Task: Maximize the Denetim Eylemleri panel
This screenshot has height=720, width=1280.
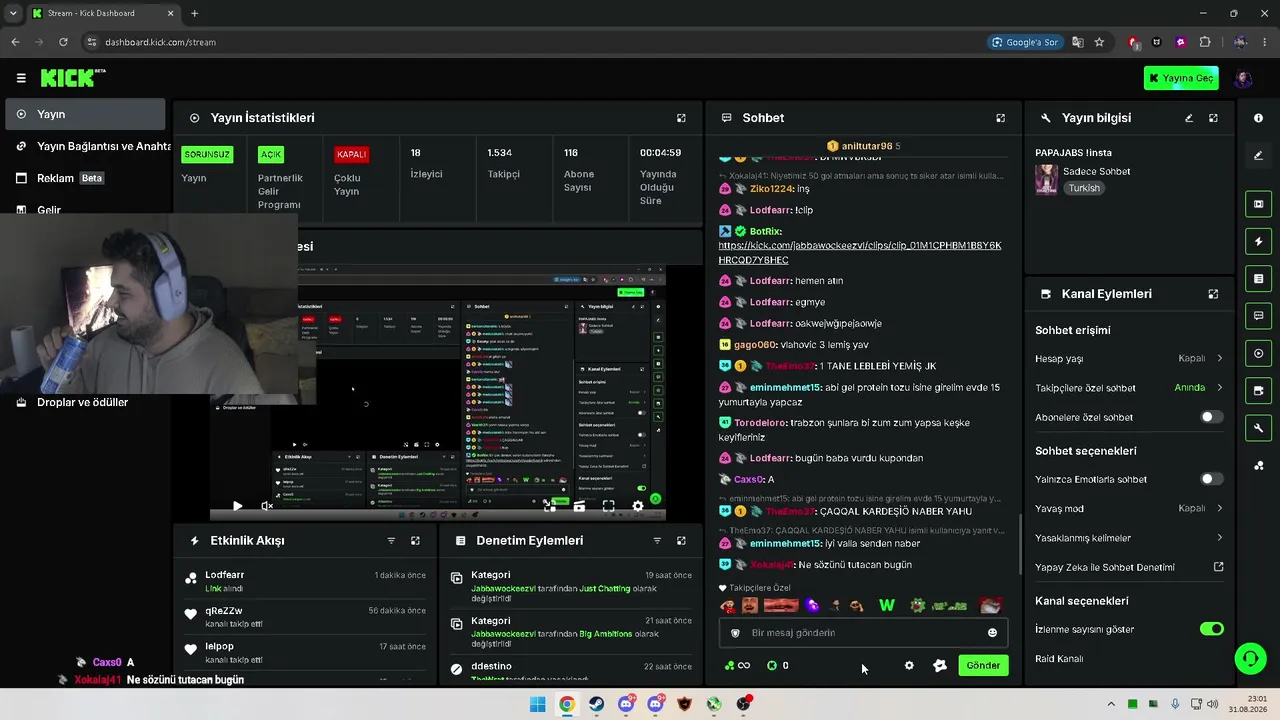Action: [681, 541]
